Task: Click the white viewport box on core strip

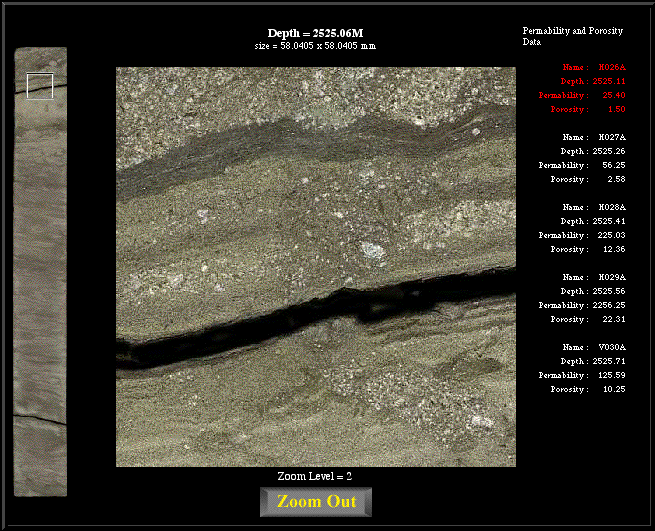Action: 39,86
